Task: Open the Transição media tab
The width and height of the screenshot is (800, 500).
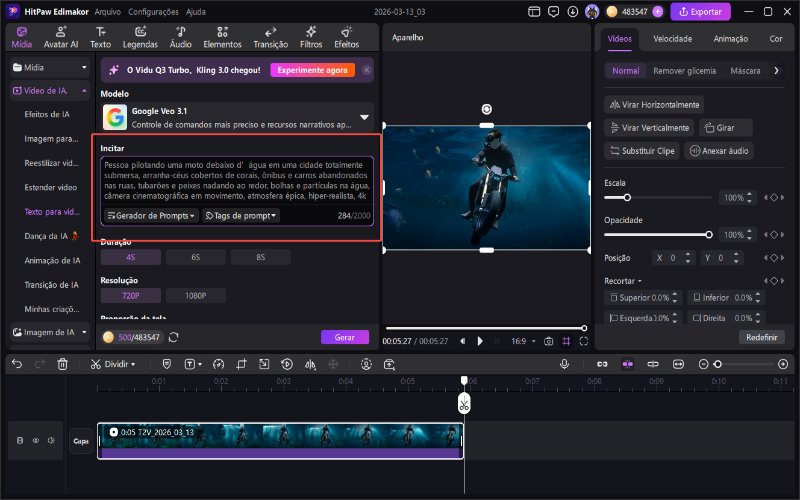Action: pyautogui.click(x=270, y=38)
